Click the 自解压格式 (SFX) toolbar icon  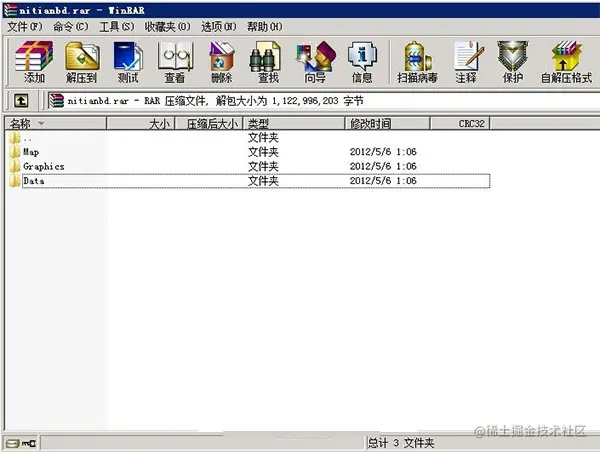click(x=567, y=57)
